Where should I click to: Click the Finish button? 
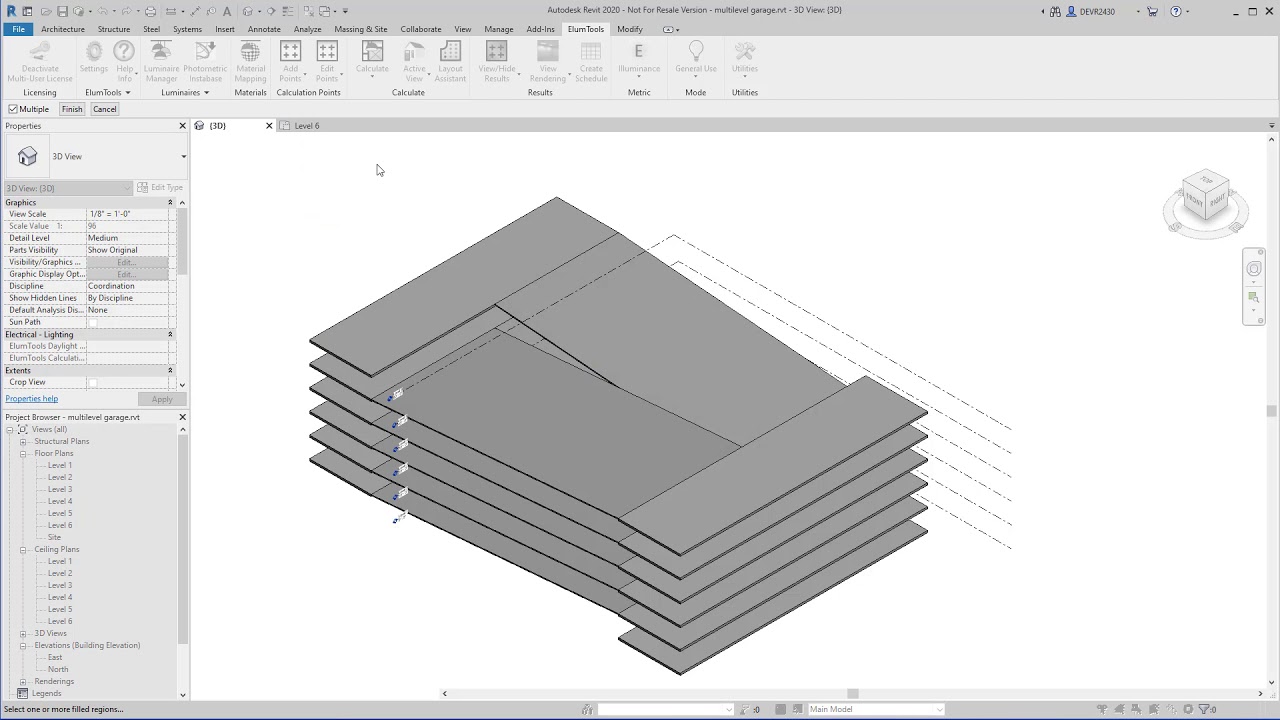pos(72,109)
